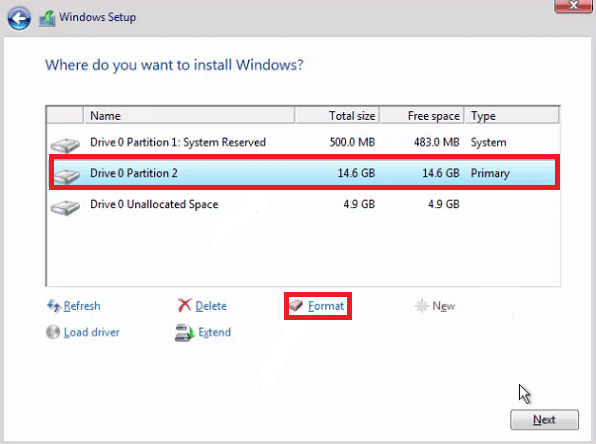Click the Extend drive icon
This screenshot has width=596, height=444.
coord(185,332)
